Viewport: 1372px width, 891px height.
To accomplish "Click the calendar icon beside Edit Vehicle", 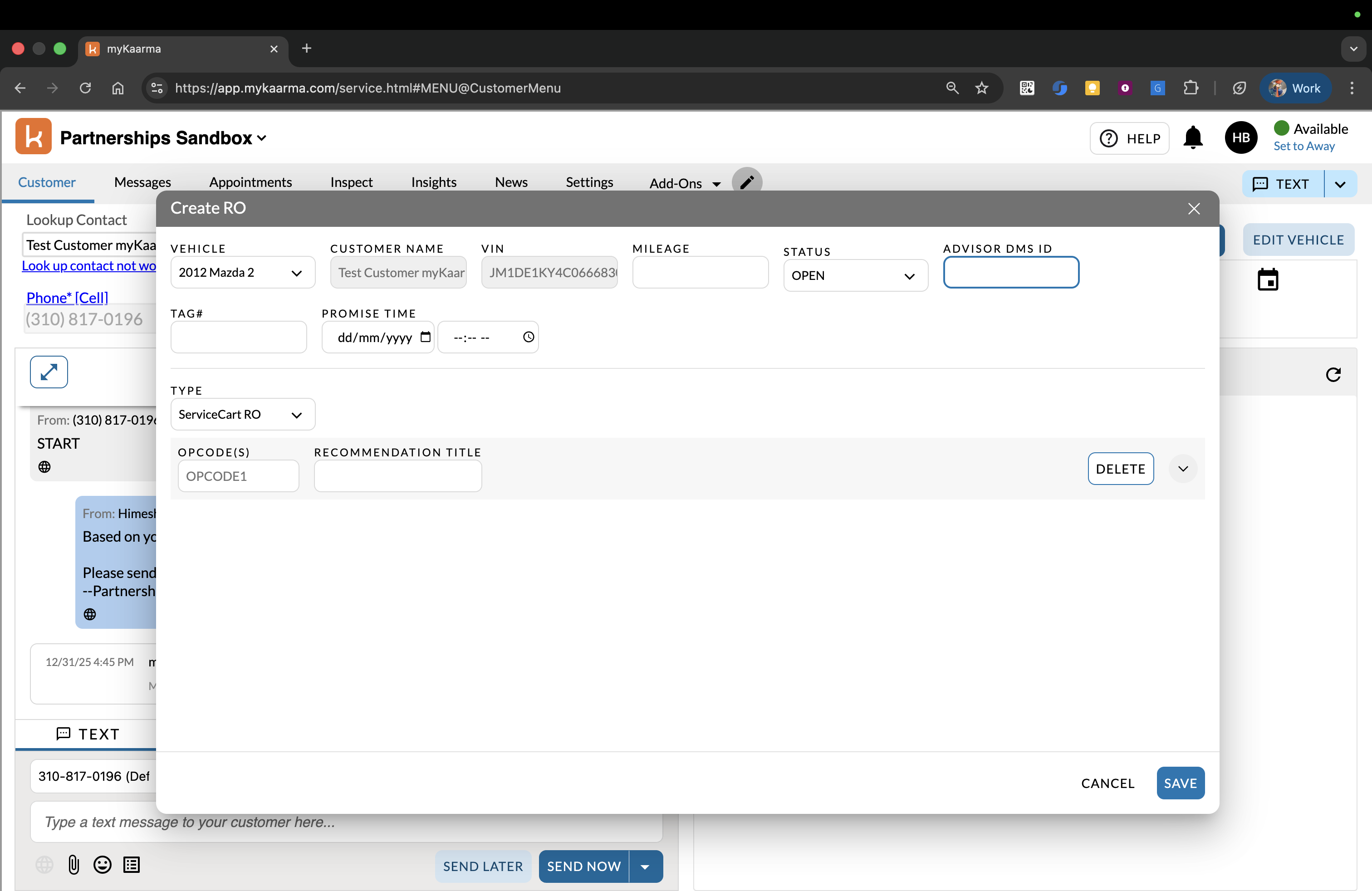I will click(1267, 280).
